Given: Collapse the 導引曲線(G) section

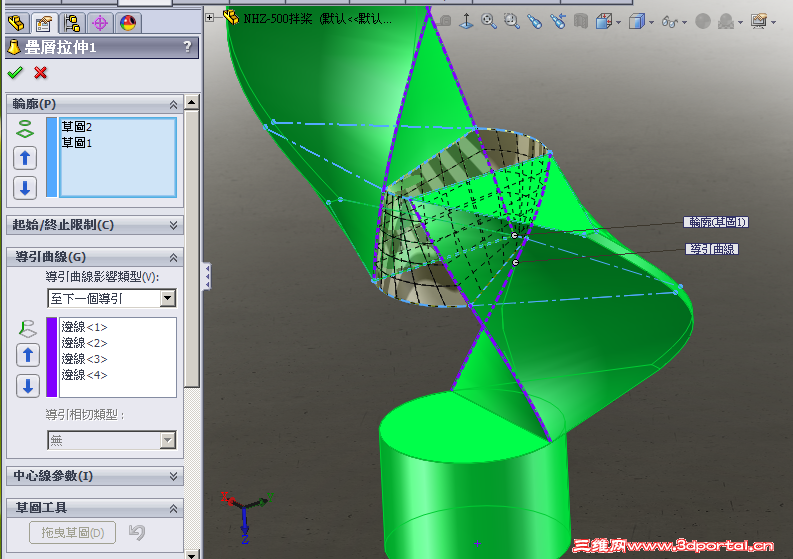Looking at the screenshot, I should (173, 257).
